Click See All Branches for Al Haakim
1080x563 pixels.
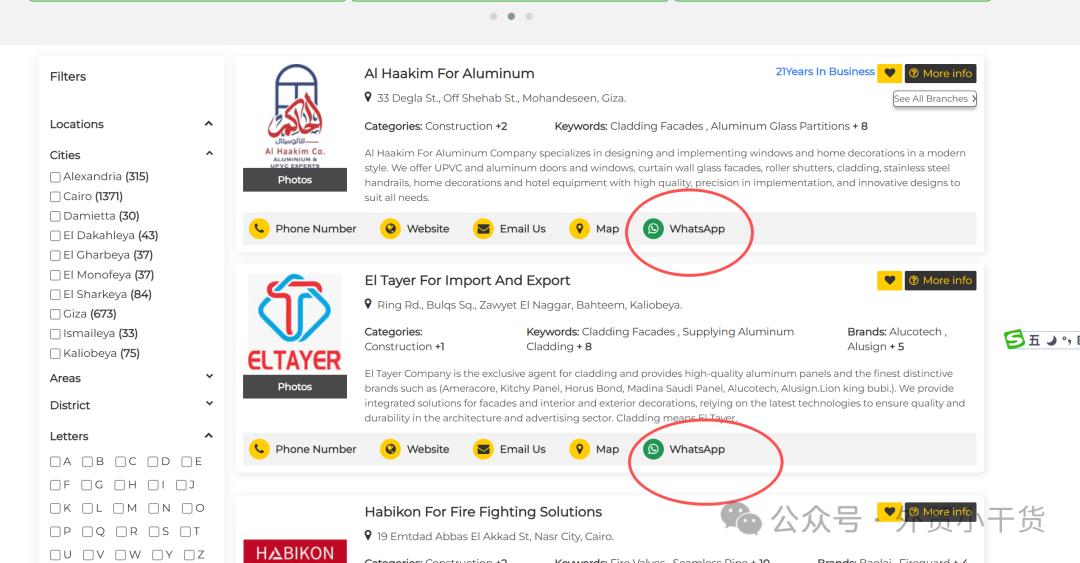[935, 99]
